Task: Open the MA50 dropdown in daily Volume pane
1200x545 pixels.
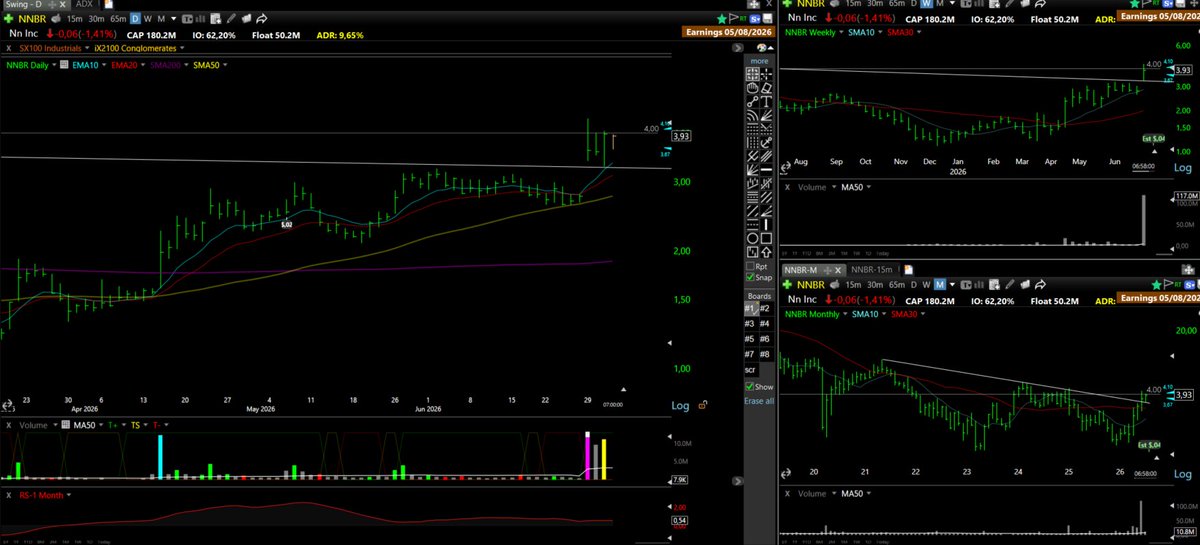Action: tap(101, 425)
